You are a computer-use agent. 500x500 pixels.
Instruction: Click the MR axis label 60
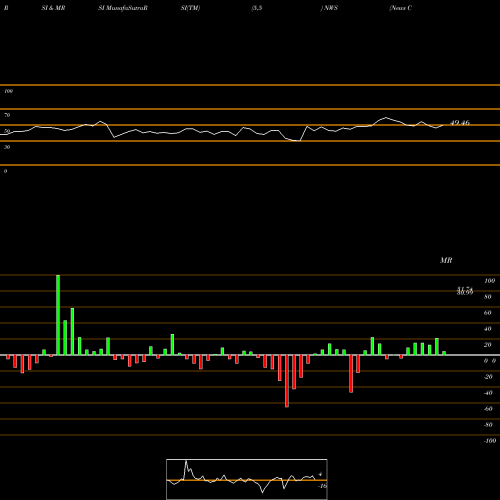pyautogui.click(x=488, y=313)
